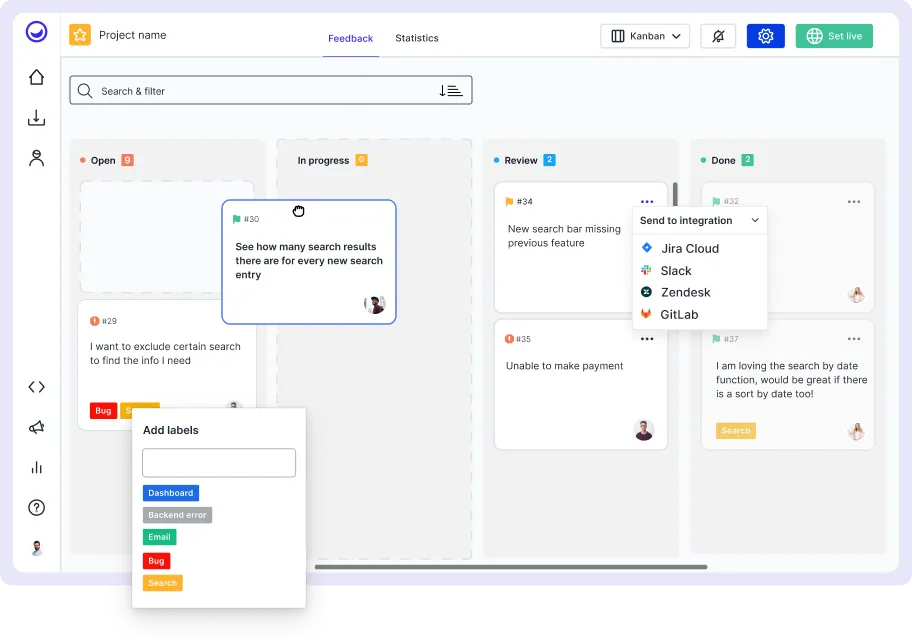Image resolution: width=912 pixels, height=640 pixels.
Task: Open analytics via the bar chart sidebar icon
Action: point(36,467)
